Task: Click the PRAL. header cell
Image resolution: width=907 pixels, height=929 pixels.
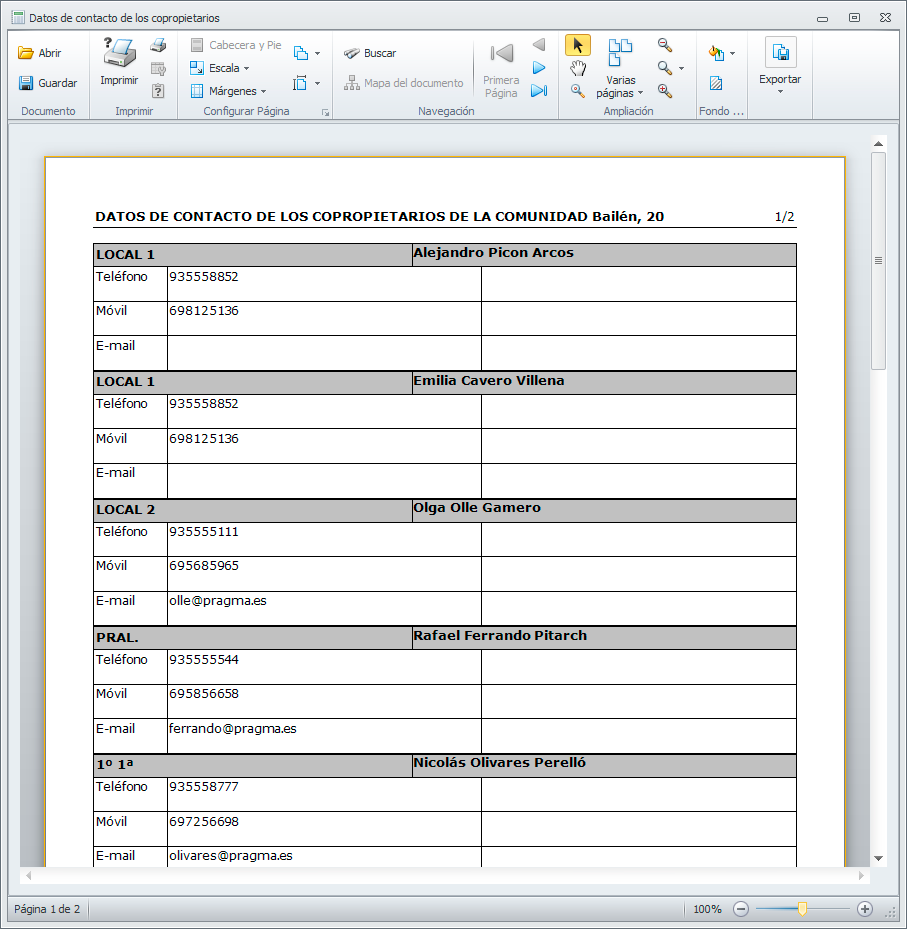Action: point(253,638)
